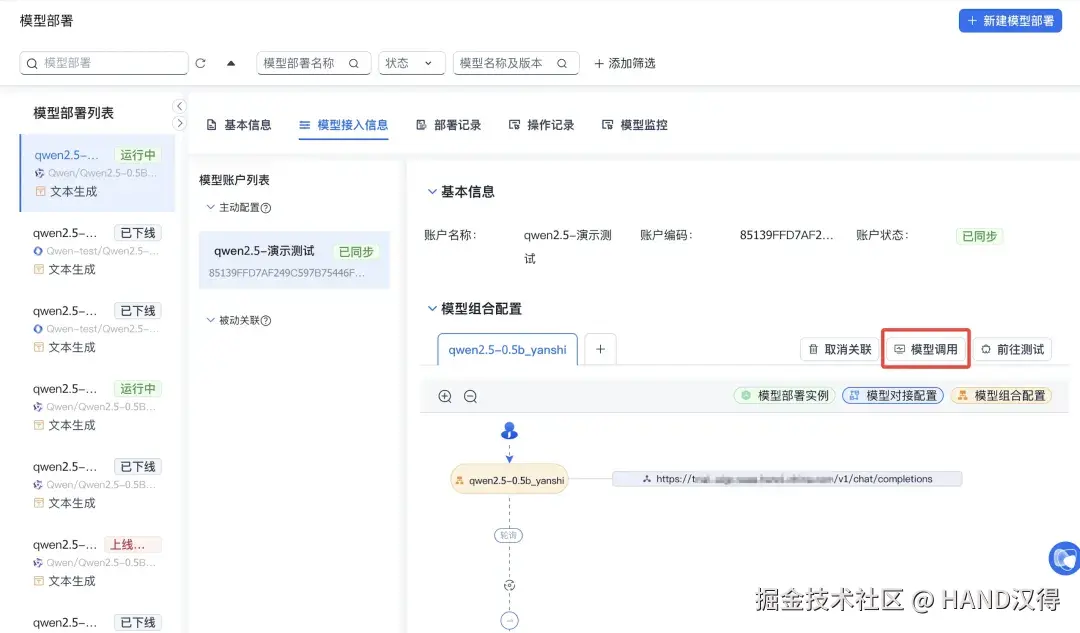Screen dimensions: 1080x633
Task: Expand the 被动关联 section
Action: [x=211, y=320]
